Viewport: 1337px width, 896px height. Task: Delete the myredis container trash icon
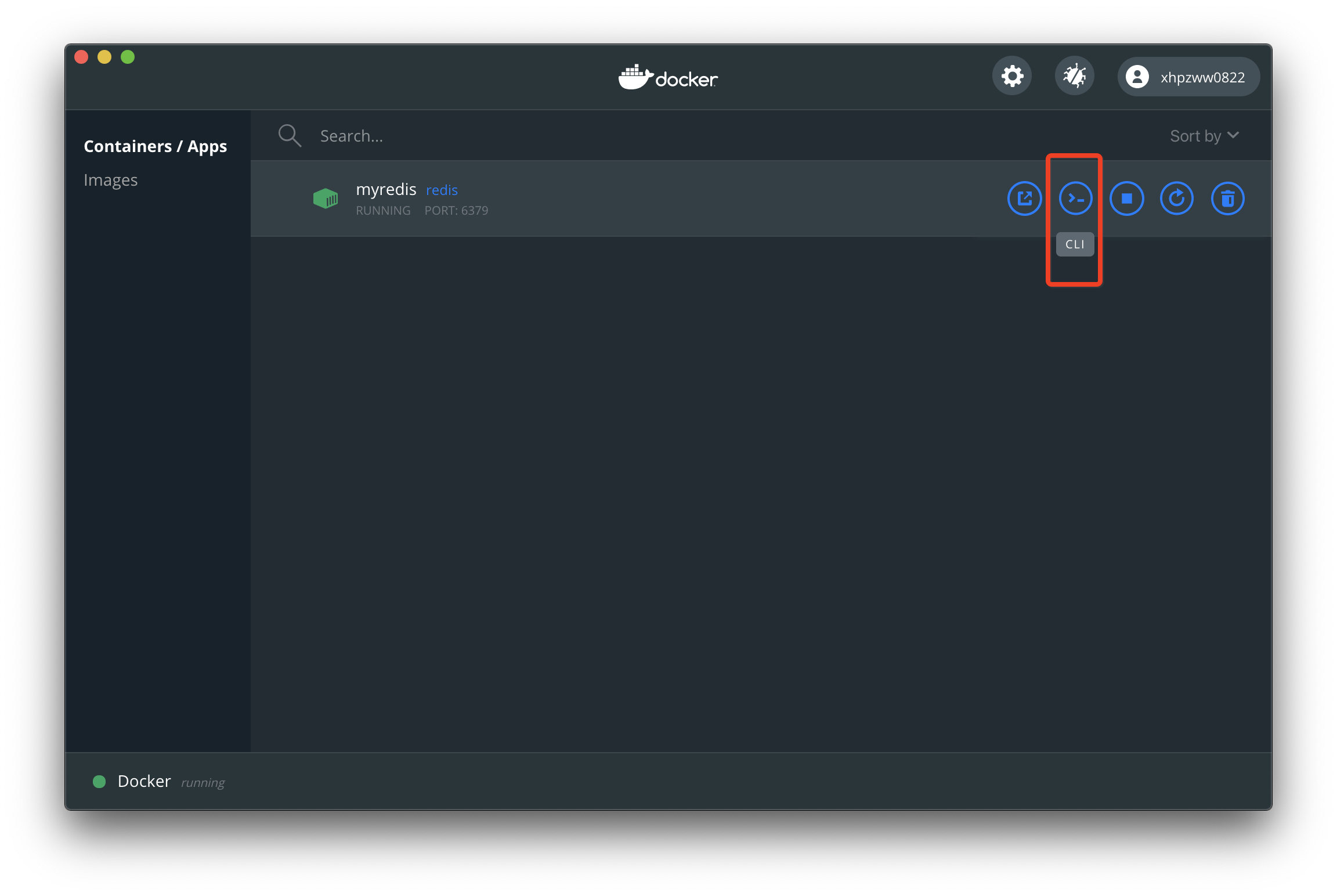point(1228,198)
